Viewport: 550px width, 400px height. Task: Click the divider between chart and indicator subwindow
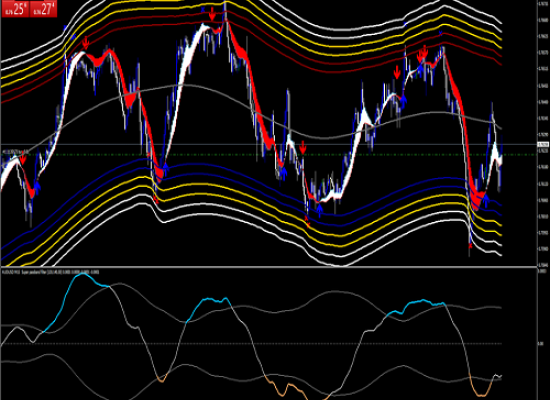(269, 268)
